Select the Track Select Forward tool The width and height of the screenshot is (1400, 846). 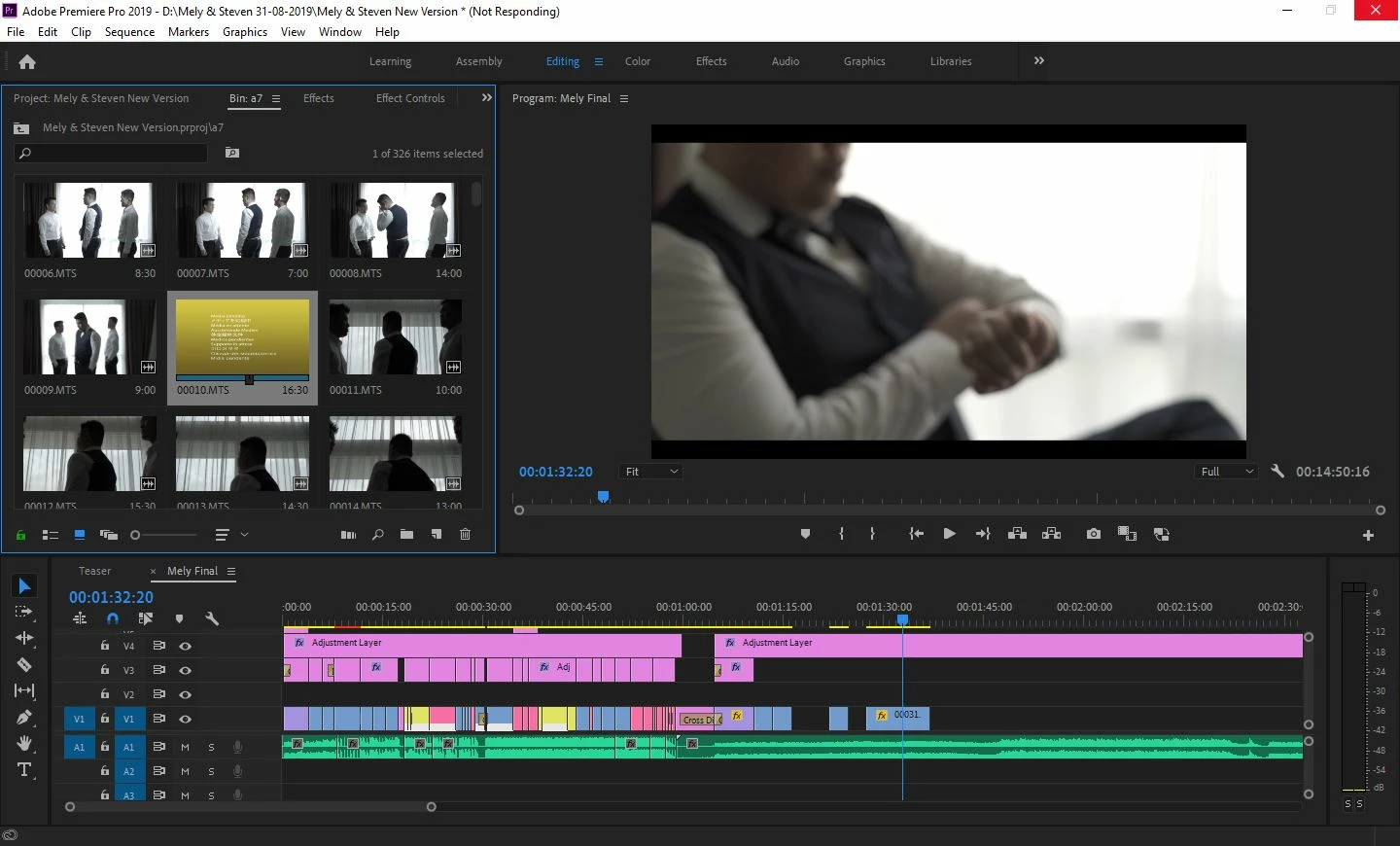(x=24, y=612)
